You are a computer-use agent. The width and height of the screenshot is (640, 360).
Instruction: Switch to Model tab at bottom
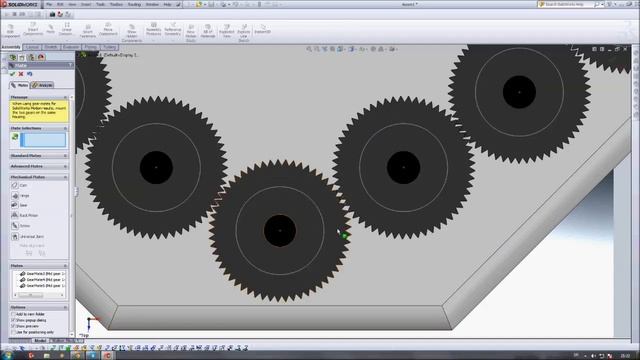(40, 341)
